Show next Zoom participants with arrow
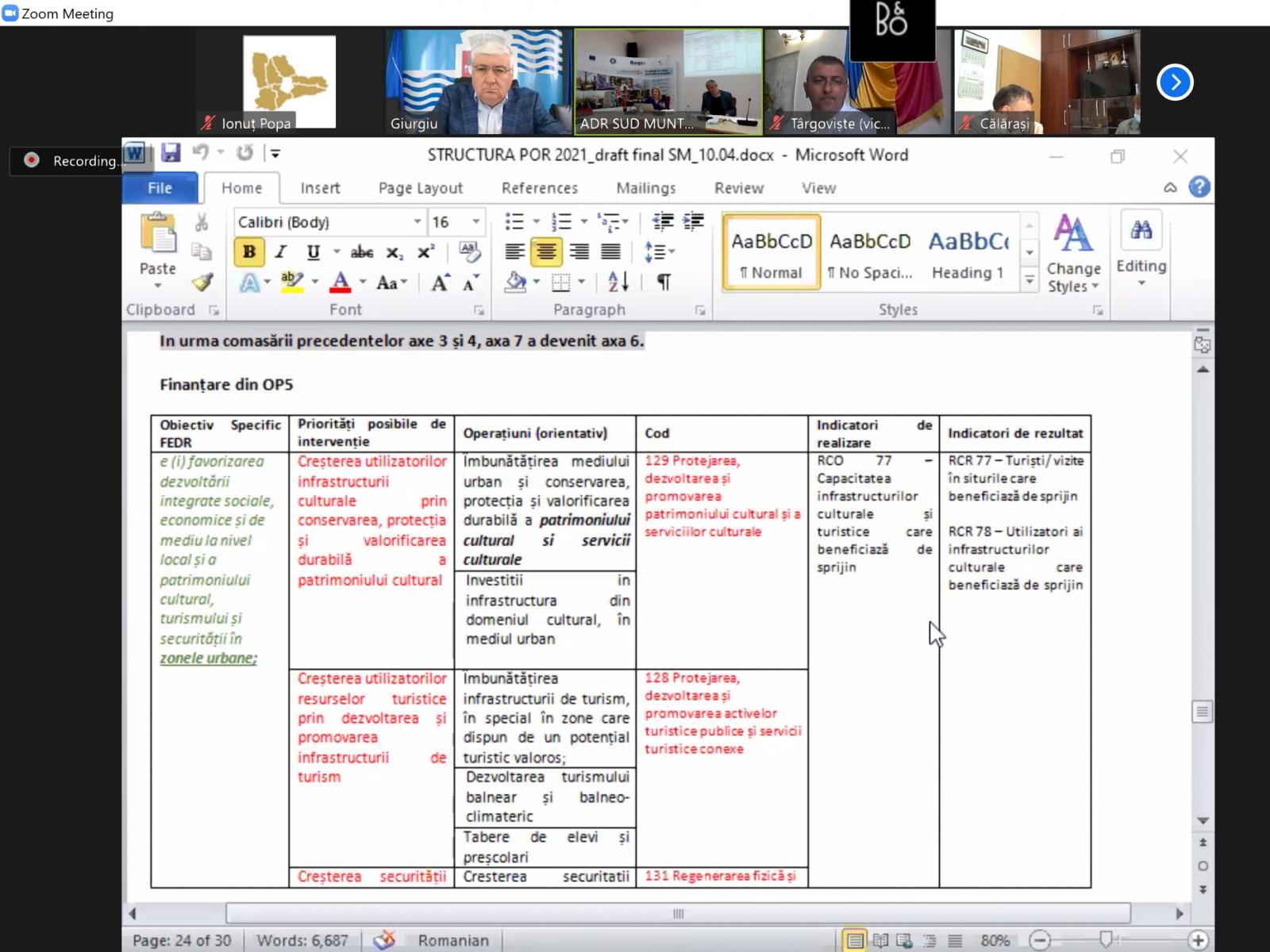This screenshot has height=952, width=1270. (1175, 83)
